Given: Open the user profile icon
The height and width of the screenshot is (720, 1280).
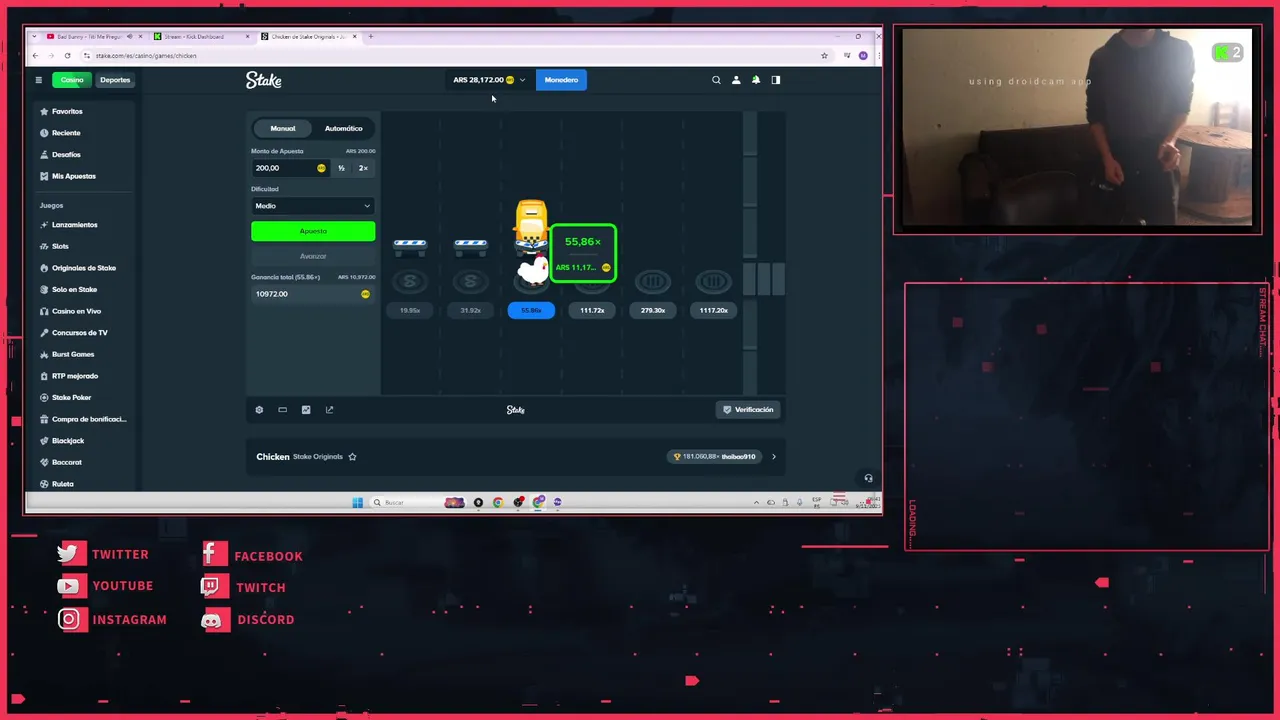Looking at the screenshot, I should pyautogui.click(x=736, y=80).
